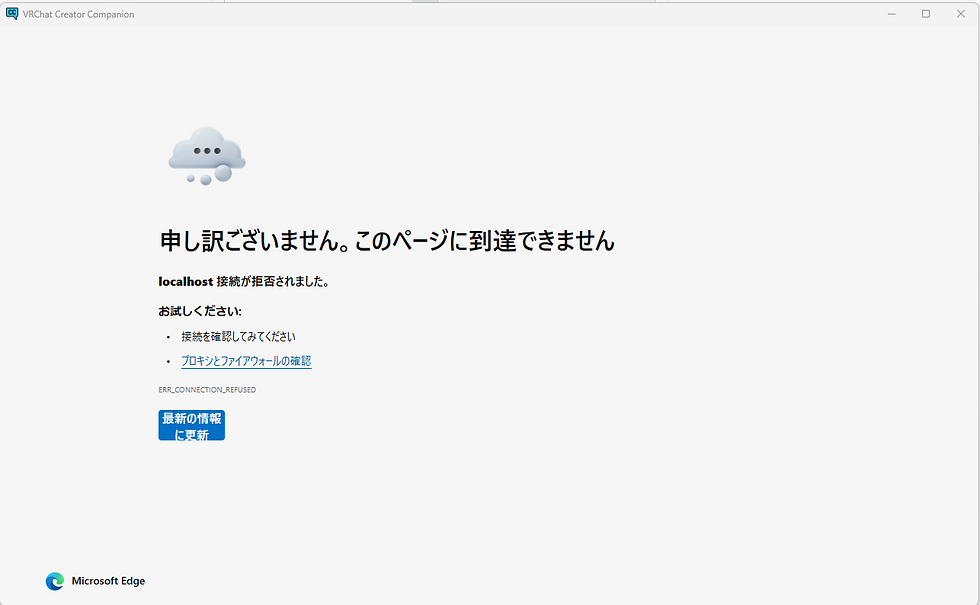Click the bold localhost text in the message
Viewport: 980px width, 605px height.
(x=178, y=281)
